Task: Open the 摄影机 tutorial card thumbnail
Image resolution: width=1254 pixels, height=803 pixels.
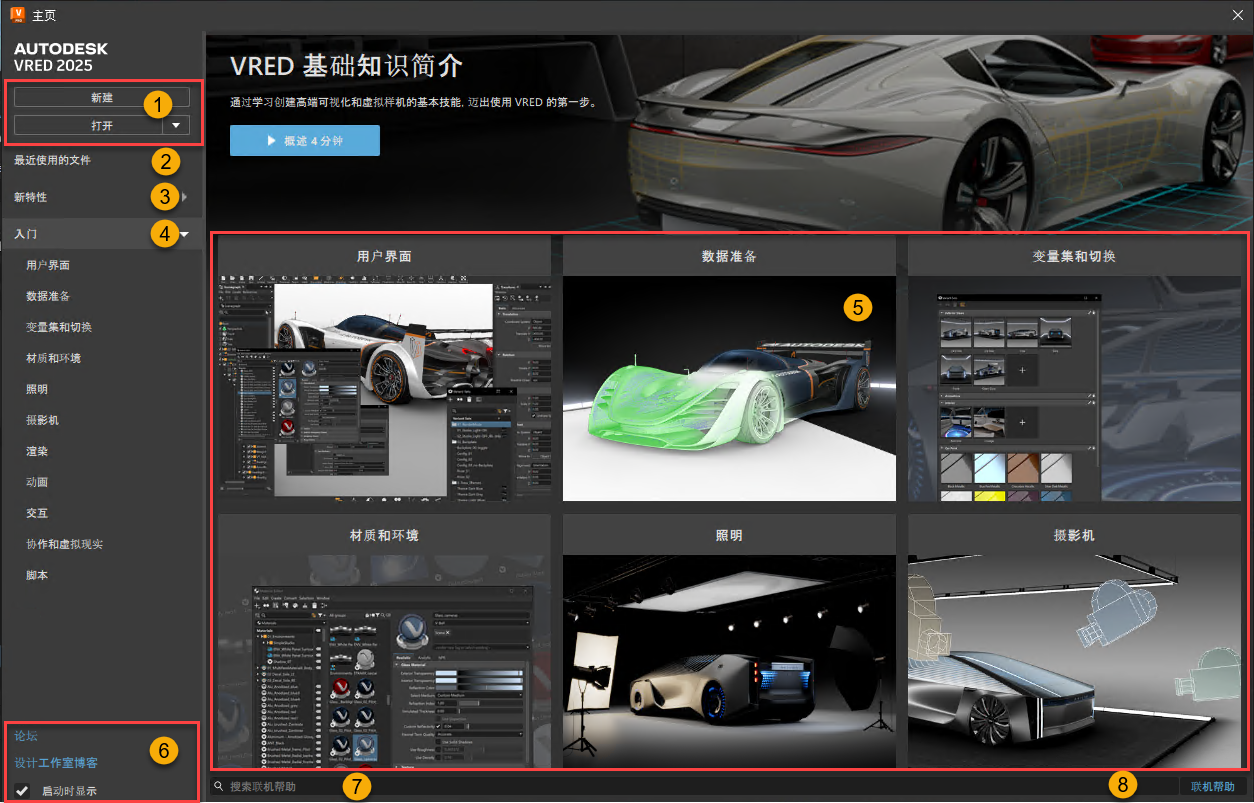Action: (x=1074, y=661)
